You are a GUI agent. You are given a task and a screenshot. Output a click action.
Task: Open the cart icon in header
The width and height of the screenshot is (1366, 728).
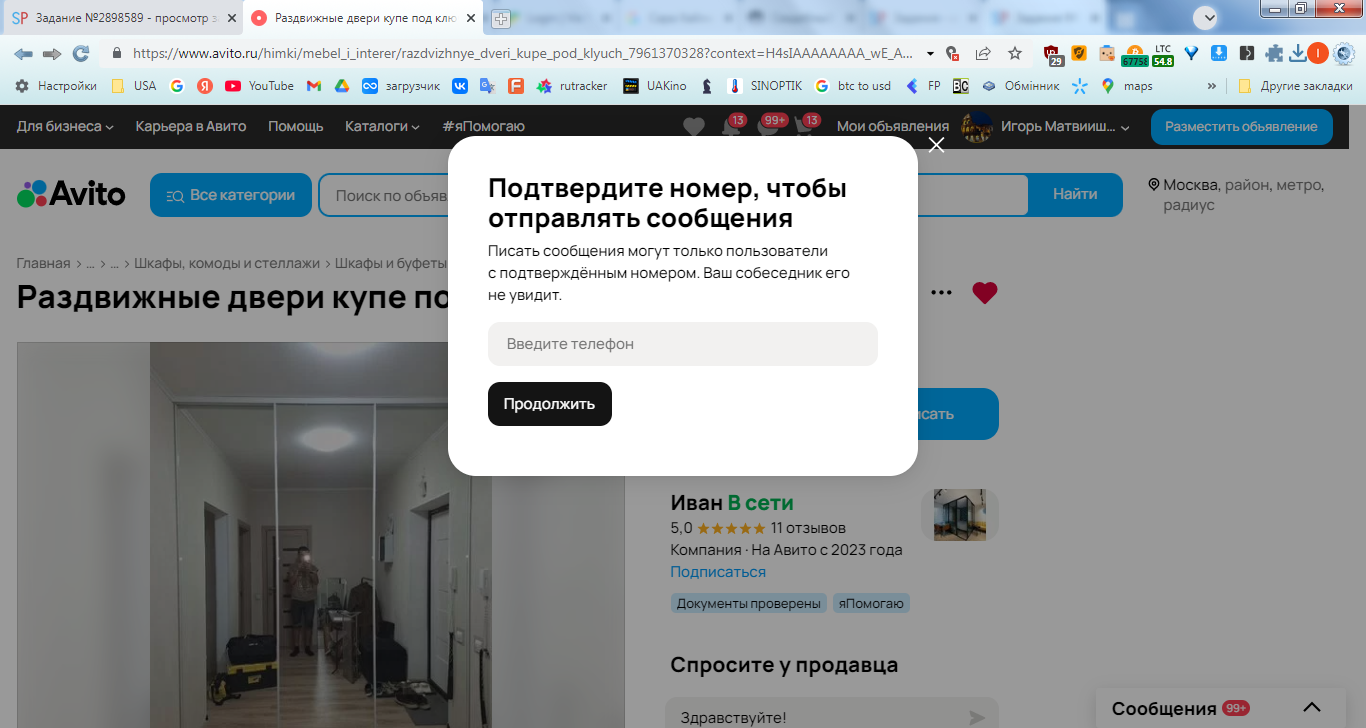[806, 127]
